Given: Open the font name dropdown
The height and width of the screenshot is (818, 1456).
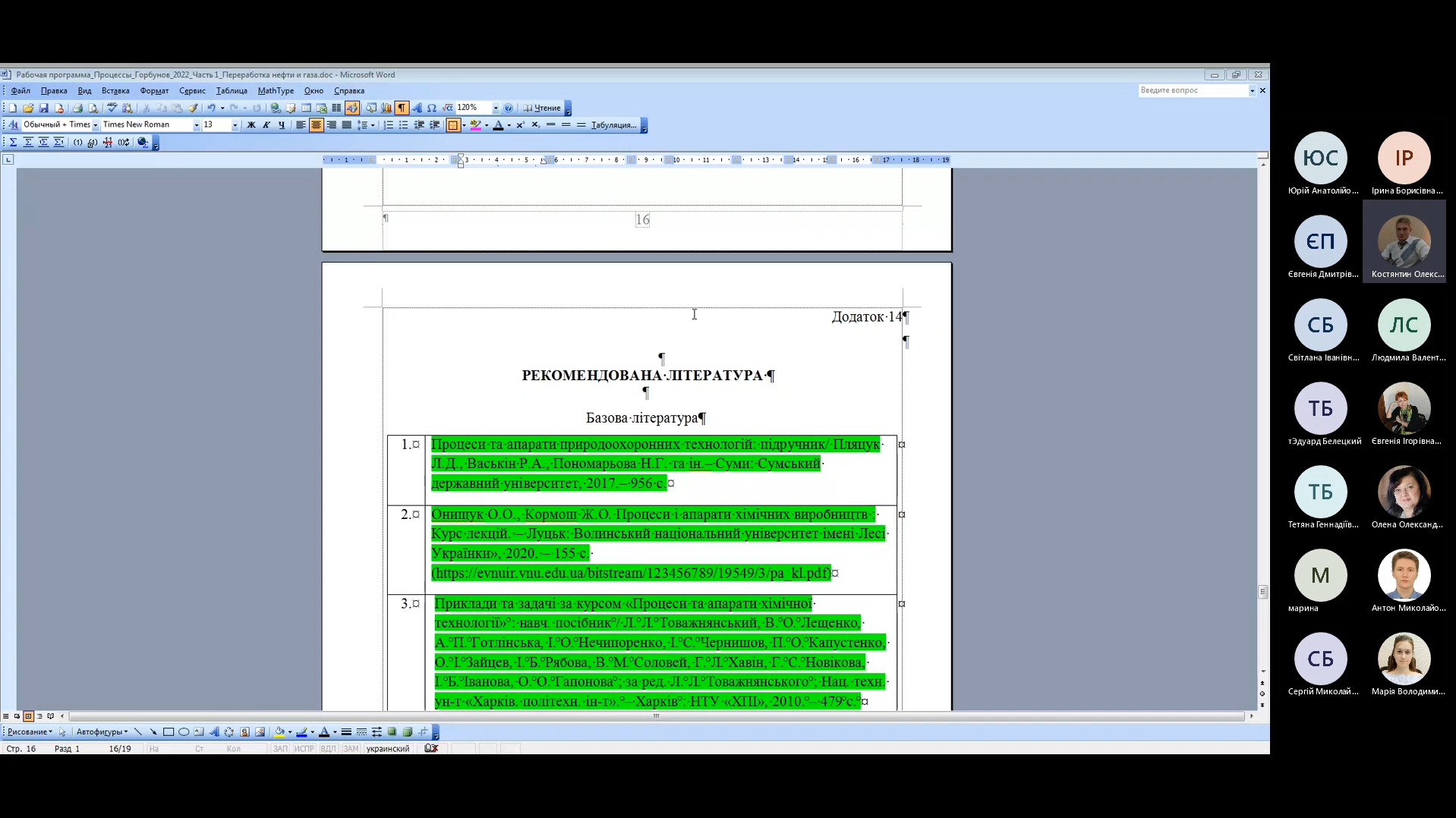Looking at the screenshot, I should 197,125.
